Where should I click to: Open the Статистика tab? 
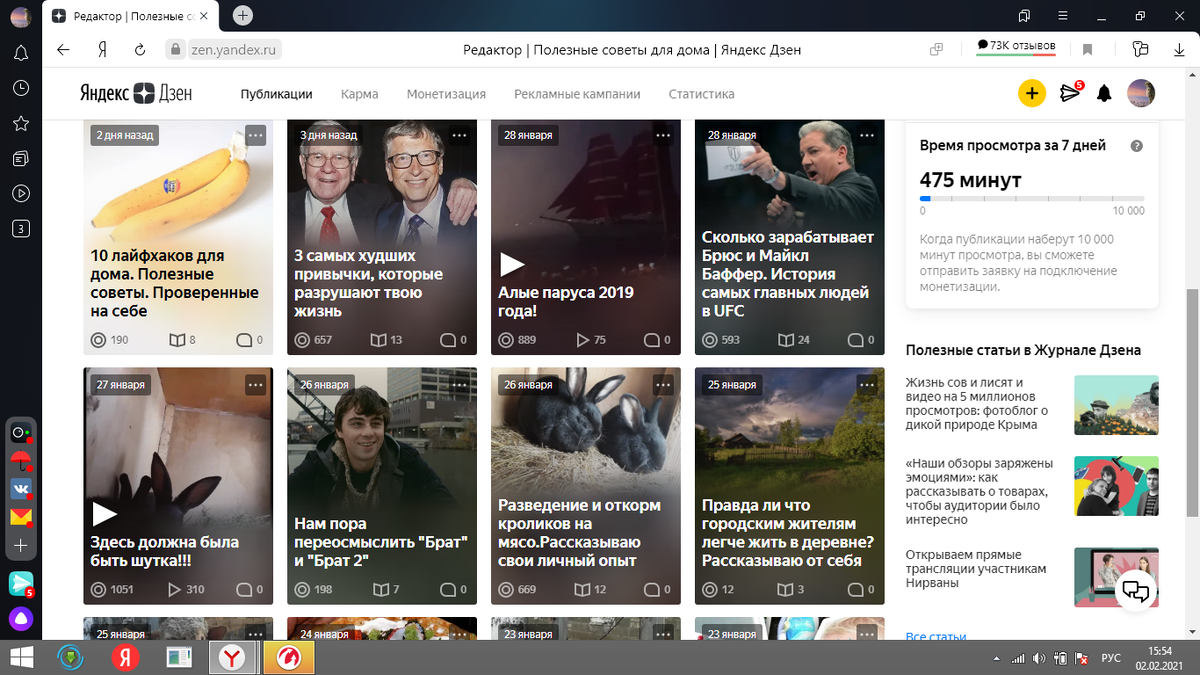point(701,94)
